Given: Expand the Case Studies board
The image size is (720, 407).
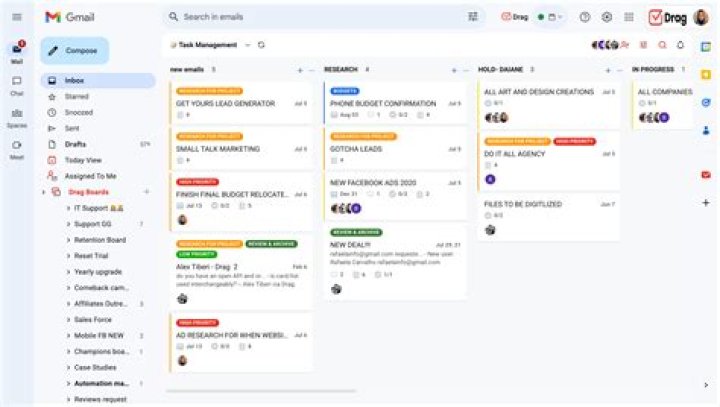Looking at the screenshot, I should pos(69,367).
